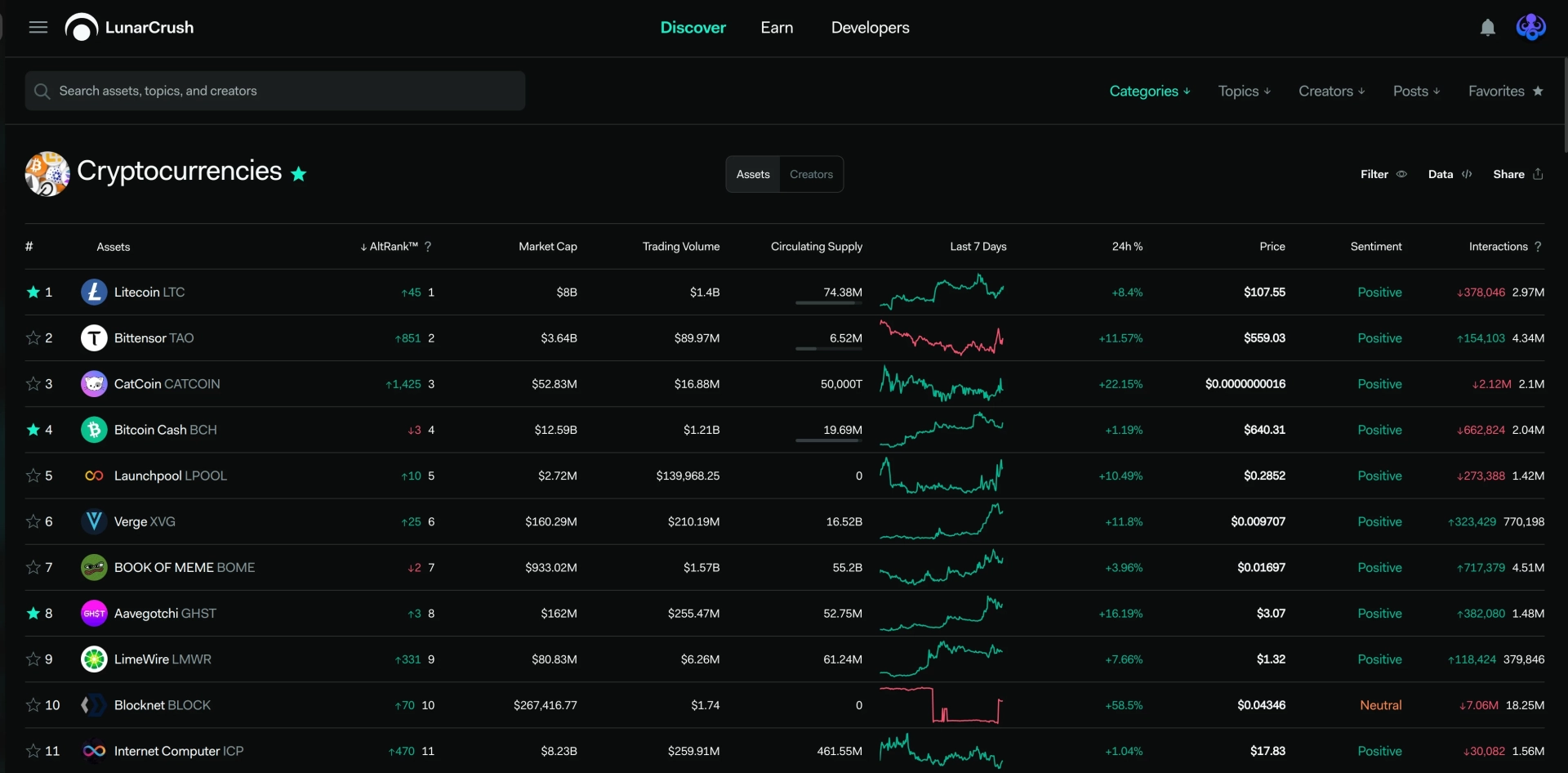Click Litecoin circulating supply progress bar
This screenshot has height=773, width=1568.
pyautogui.click(x=829, y=303)
